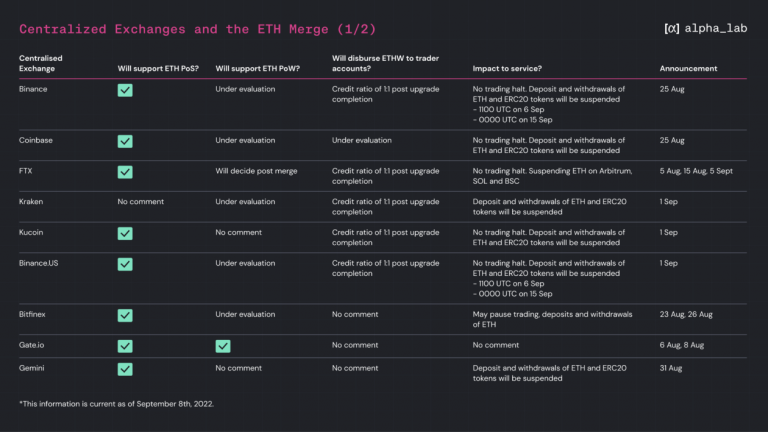Click Coinbase's ETH PoS checkmark

125,141
